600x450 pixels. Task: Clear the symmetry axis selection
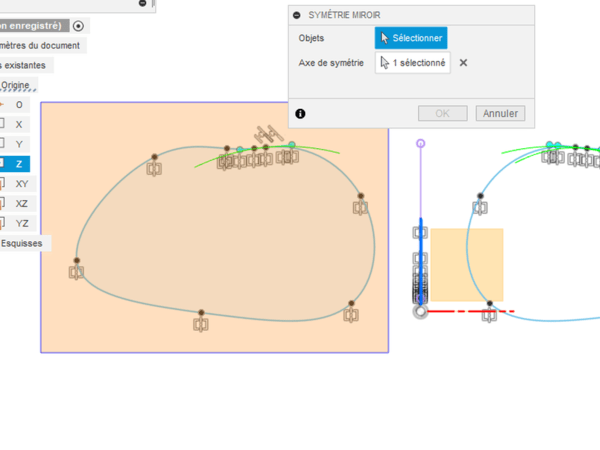tap(463, 63)
